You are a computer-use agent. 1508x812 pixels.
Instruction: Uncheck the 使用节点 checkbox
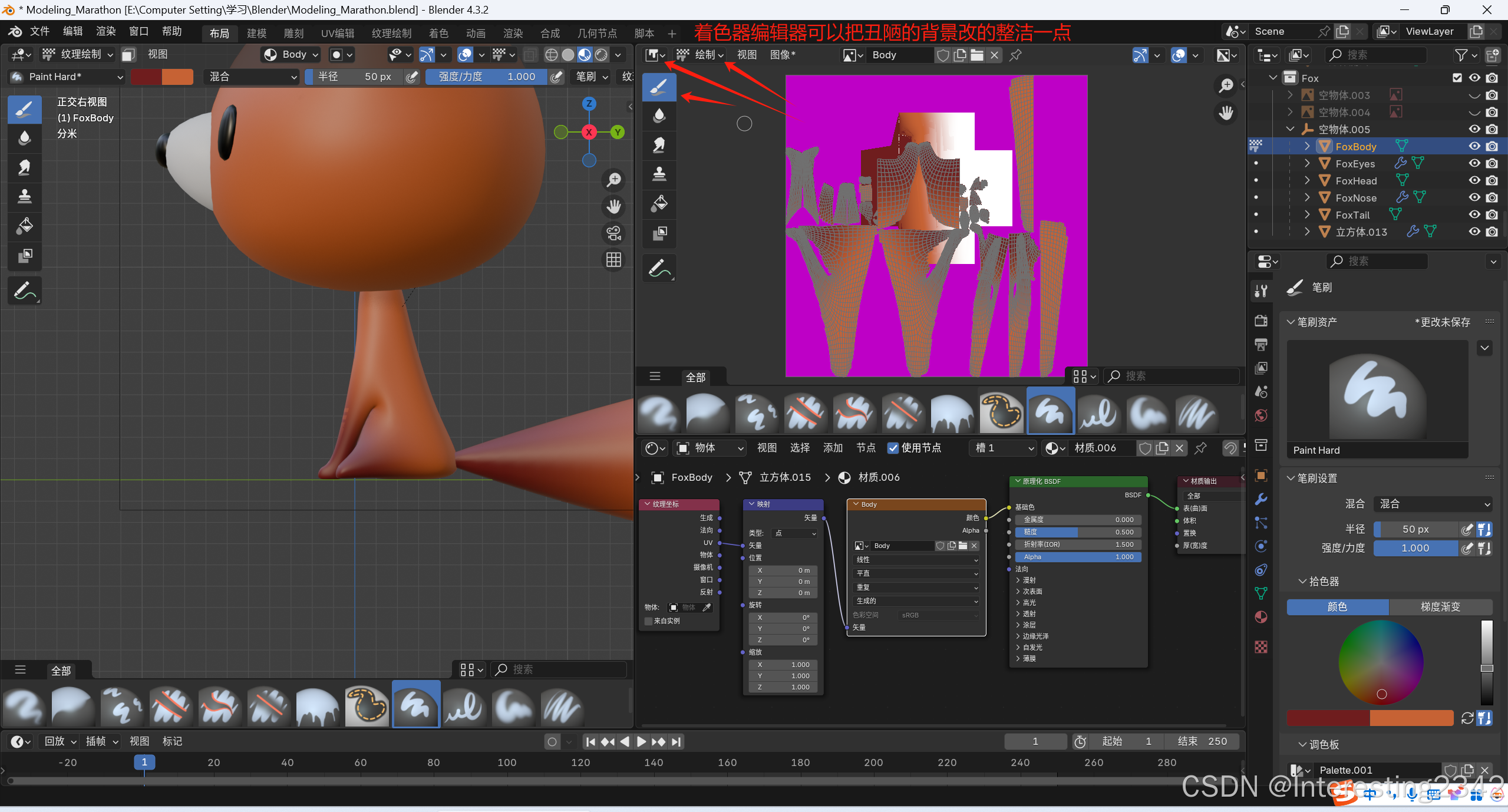click(x=893, y=448)
